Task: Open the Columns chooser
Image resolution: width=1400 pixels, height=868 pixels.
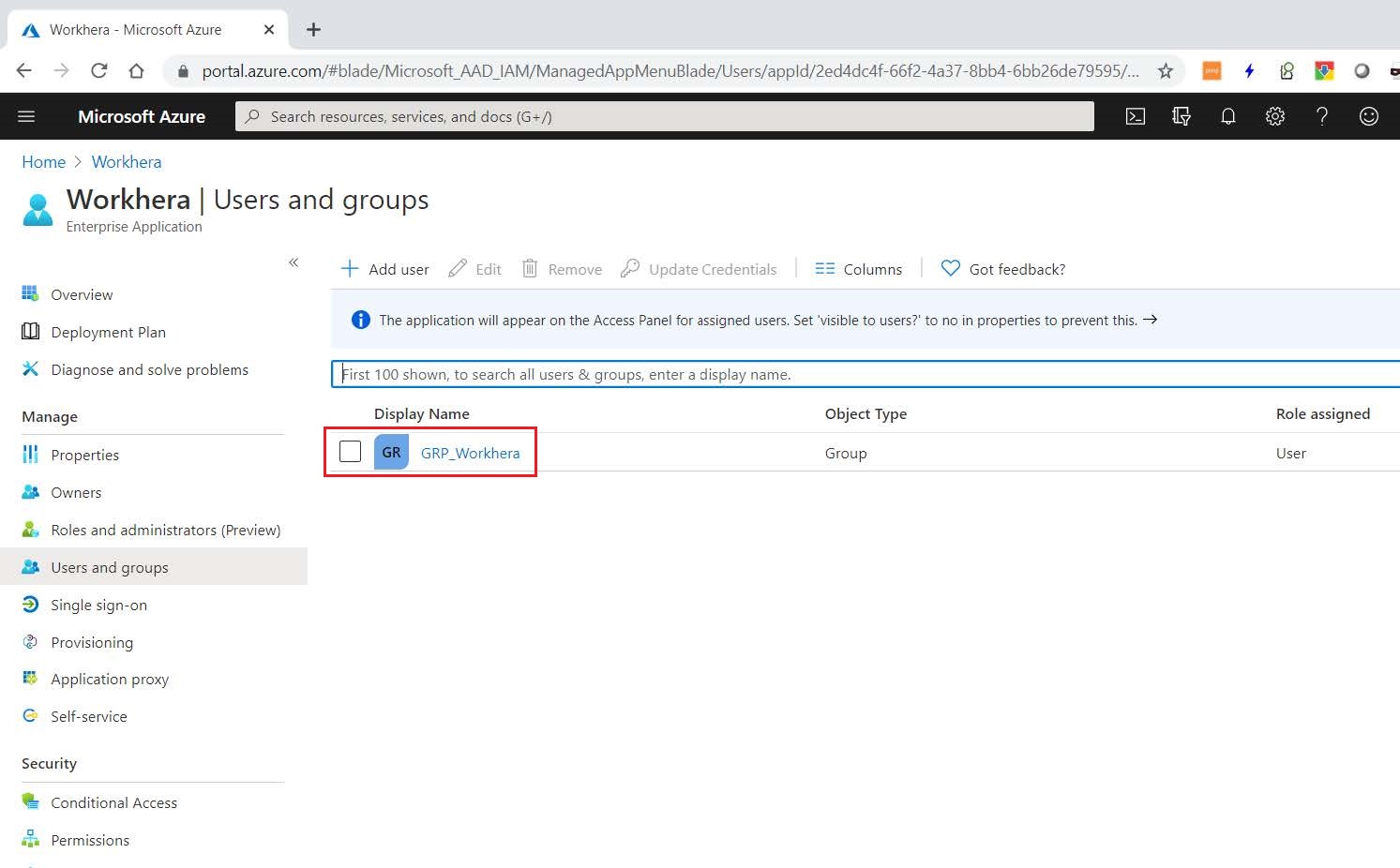Action: pyautogui.click(x=859, y=269)
